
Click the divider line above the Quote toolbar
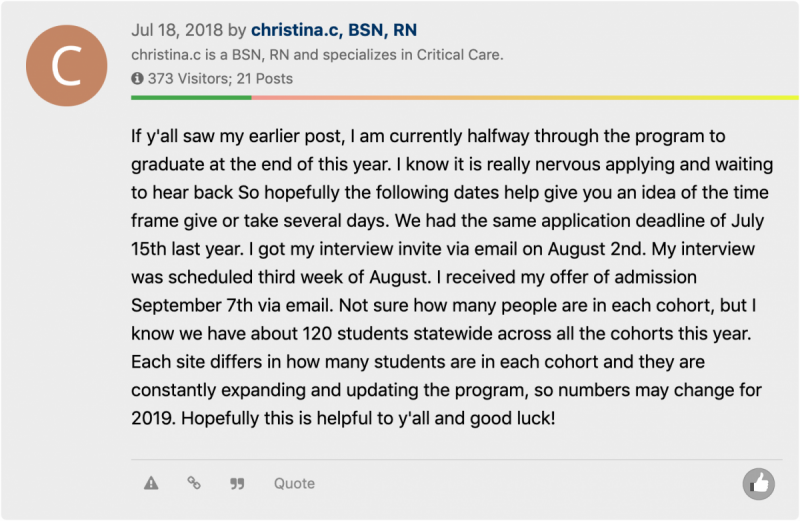pyautogui.click(x=456, y=459)
